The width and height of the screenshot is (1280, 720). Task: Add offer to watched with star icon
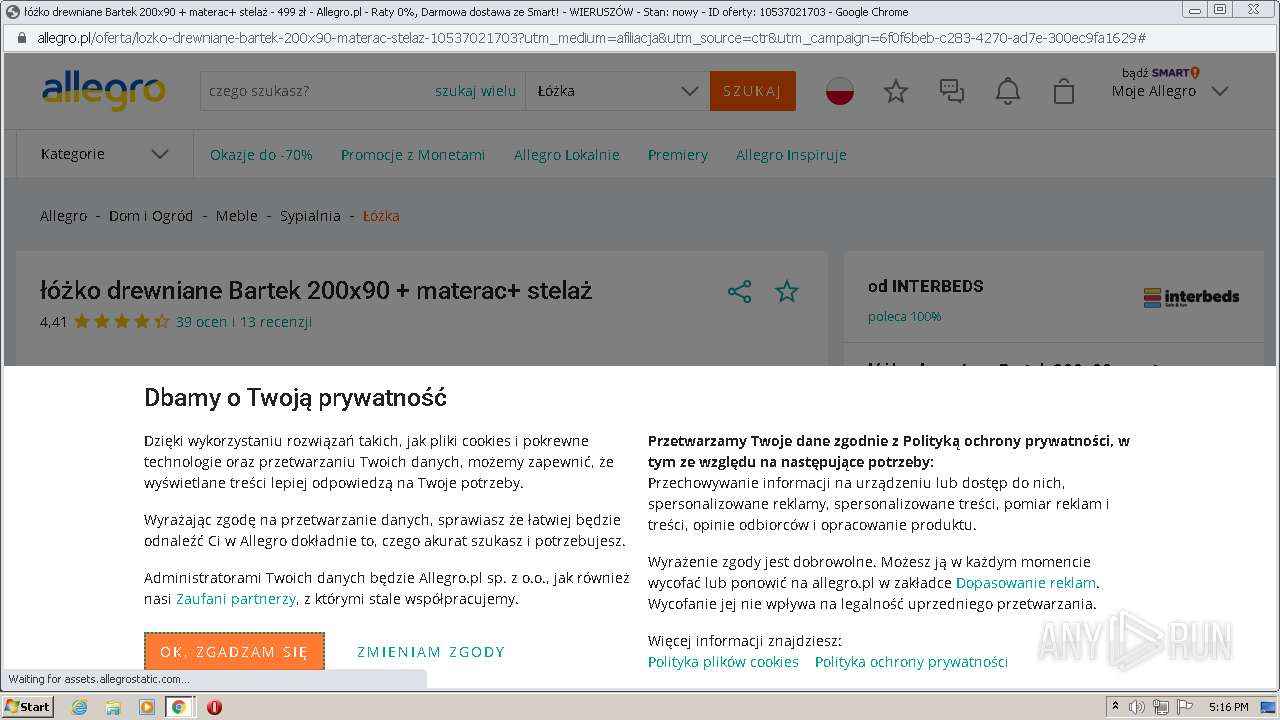pos(787,292)
